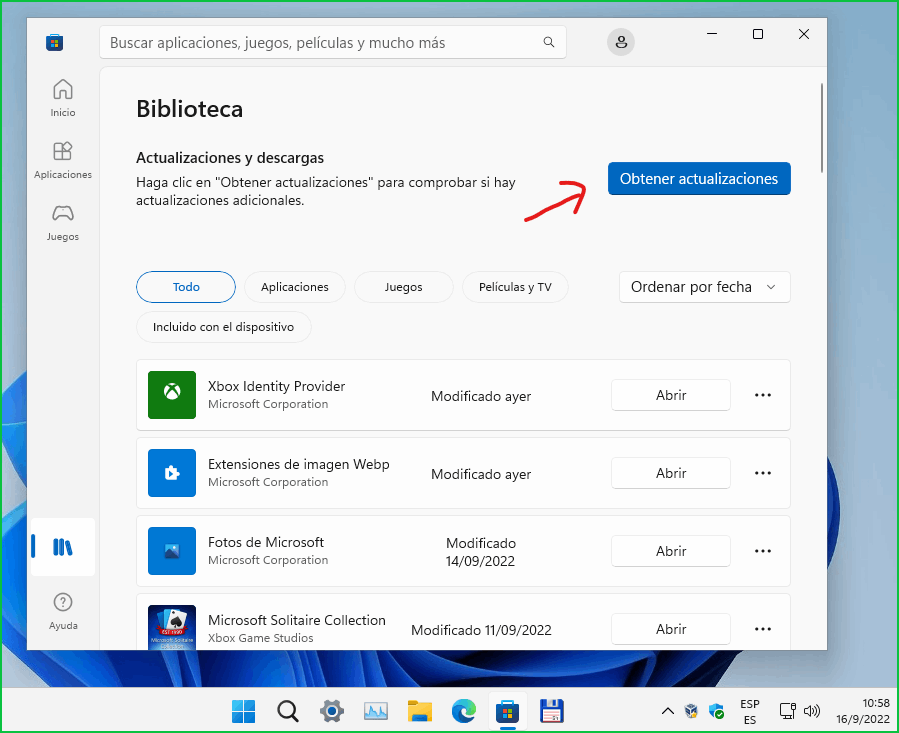Click Microsoft Solitaire Collection title text
Viewport: 899px width, 733px height.
296,620
